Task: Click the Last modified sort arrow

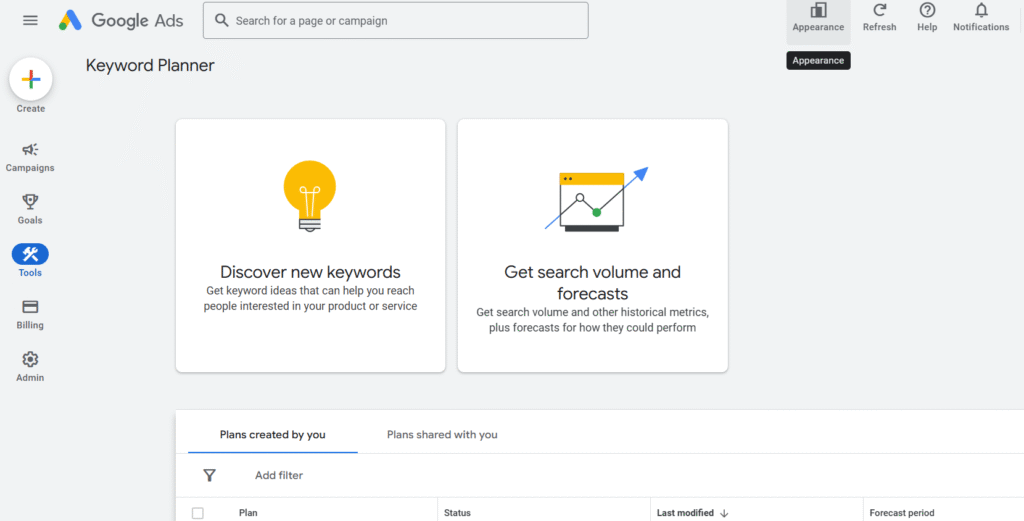Action: [x=724, y=513]
